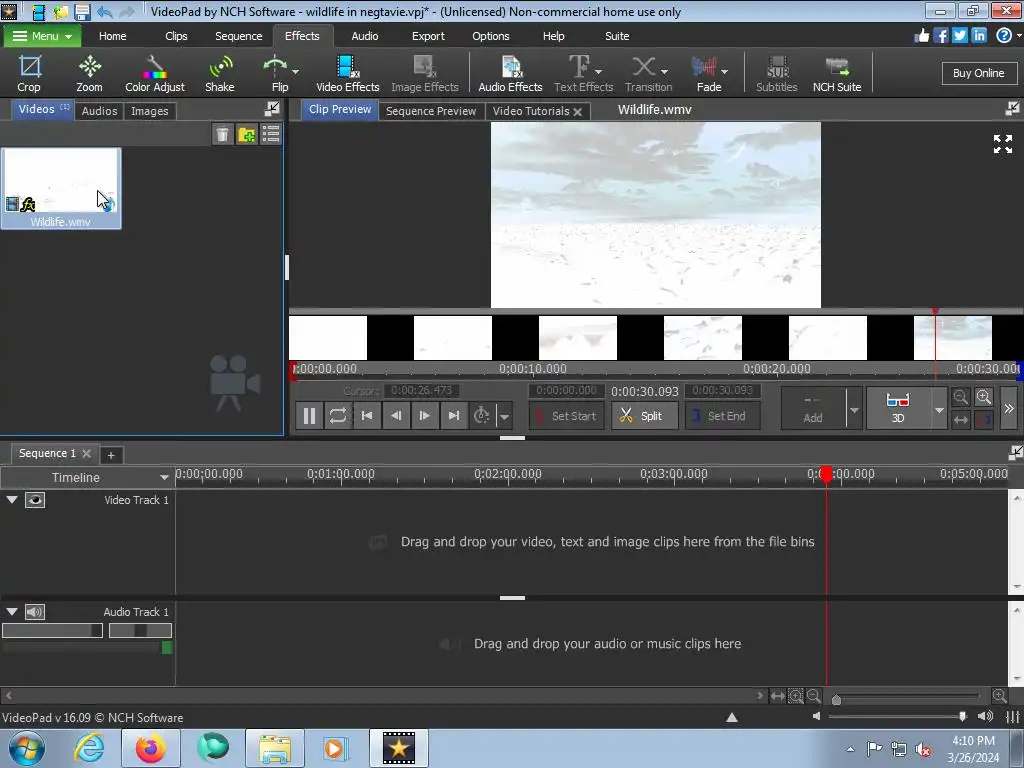This screenshot has width=1024, height=768.
Task: Toggle loop playback button
Action: (x=338, y=415)
